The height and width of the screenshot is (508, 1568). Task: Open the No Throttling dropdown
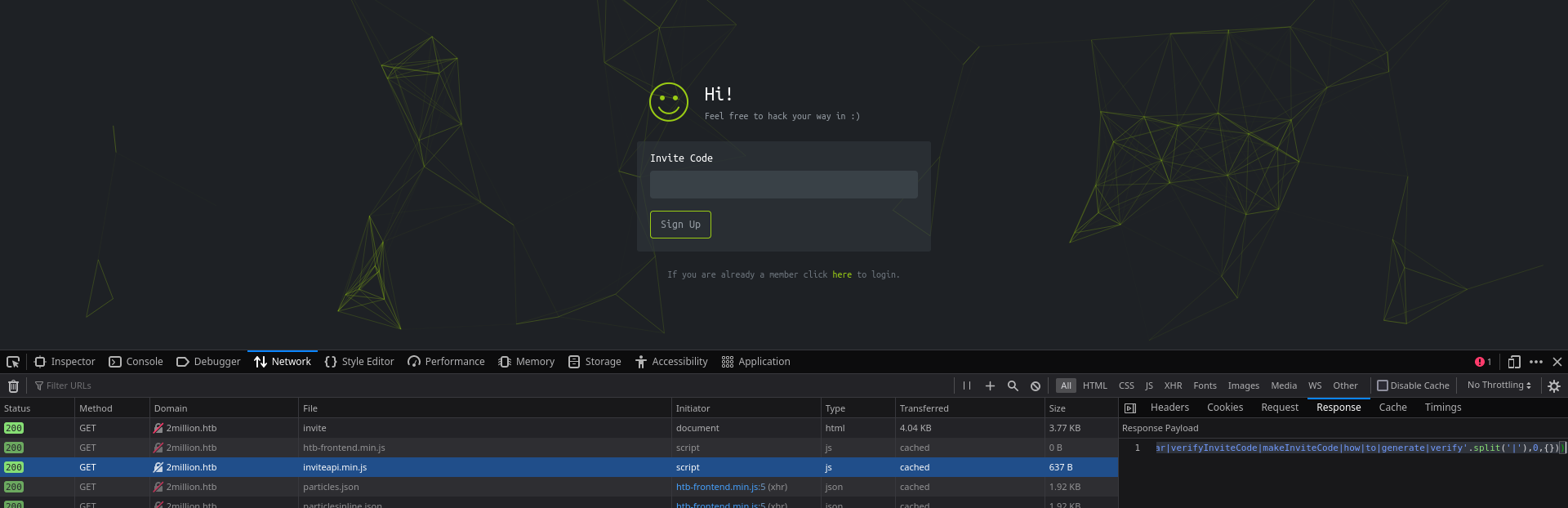(x=1499, y=385)
